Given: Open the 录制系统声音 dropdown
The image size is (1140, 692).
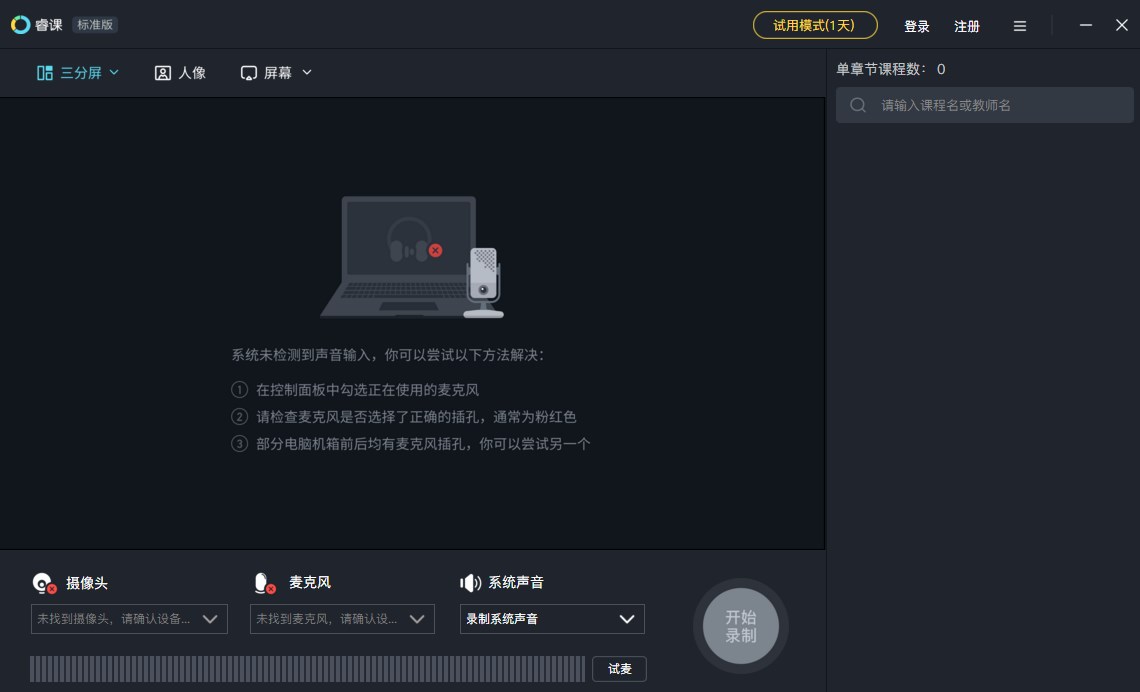Looking at the screenshot, I should point(552,619).
